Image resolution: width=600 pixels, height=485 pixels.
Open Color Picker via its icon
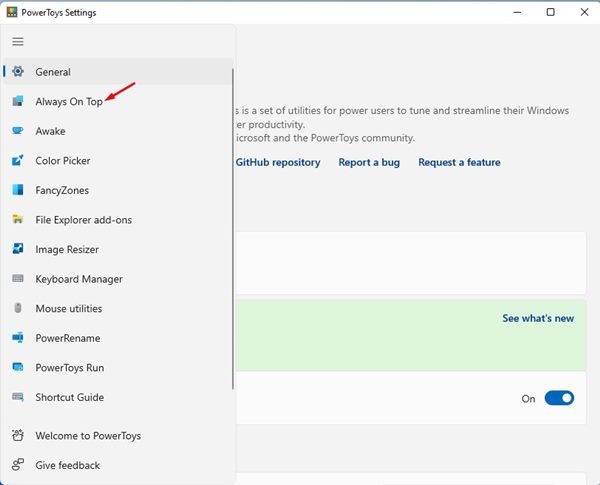point(18,161)
